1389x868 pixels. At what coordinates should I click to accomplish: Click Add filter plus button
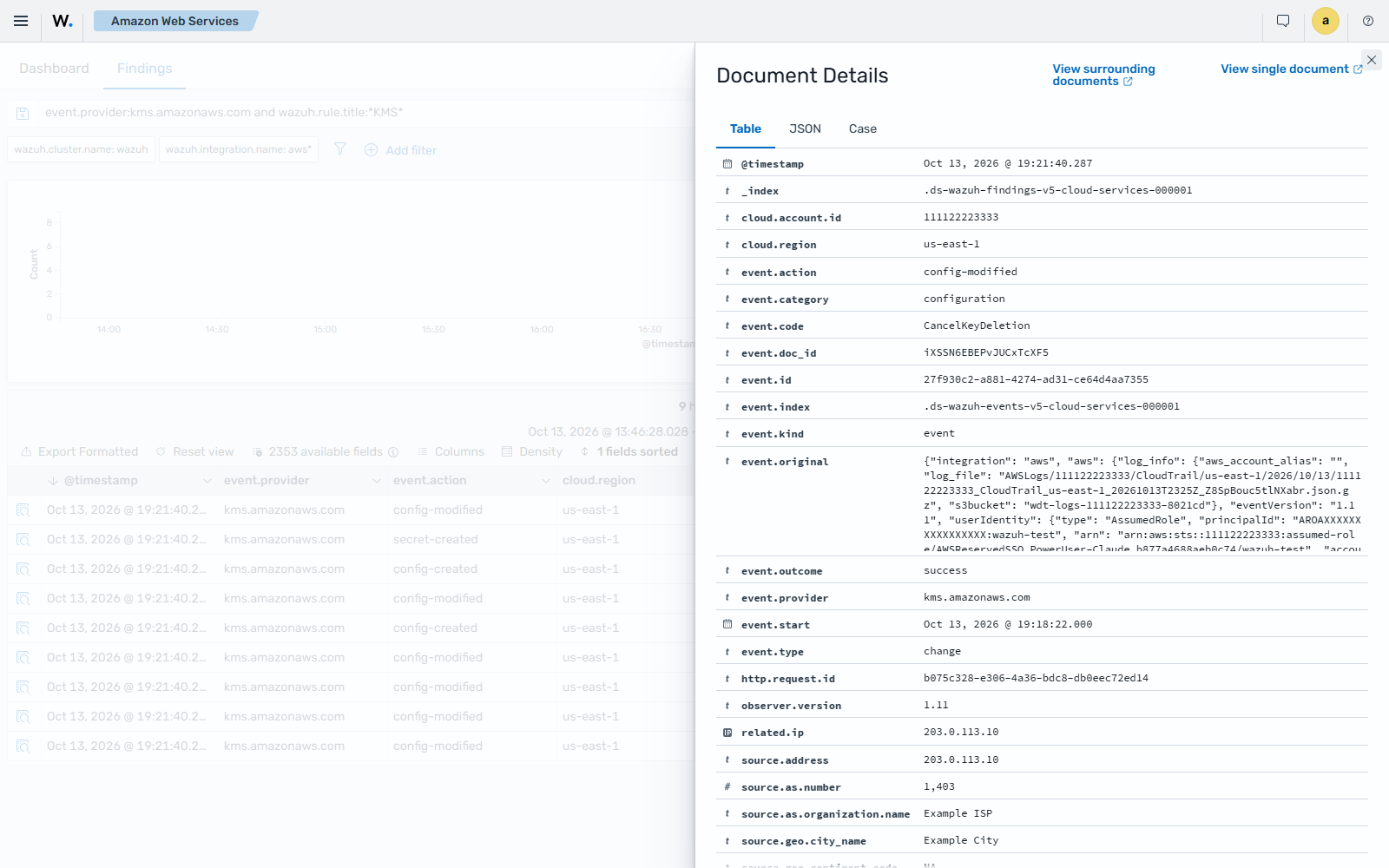tap(400, 150)
